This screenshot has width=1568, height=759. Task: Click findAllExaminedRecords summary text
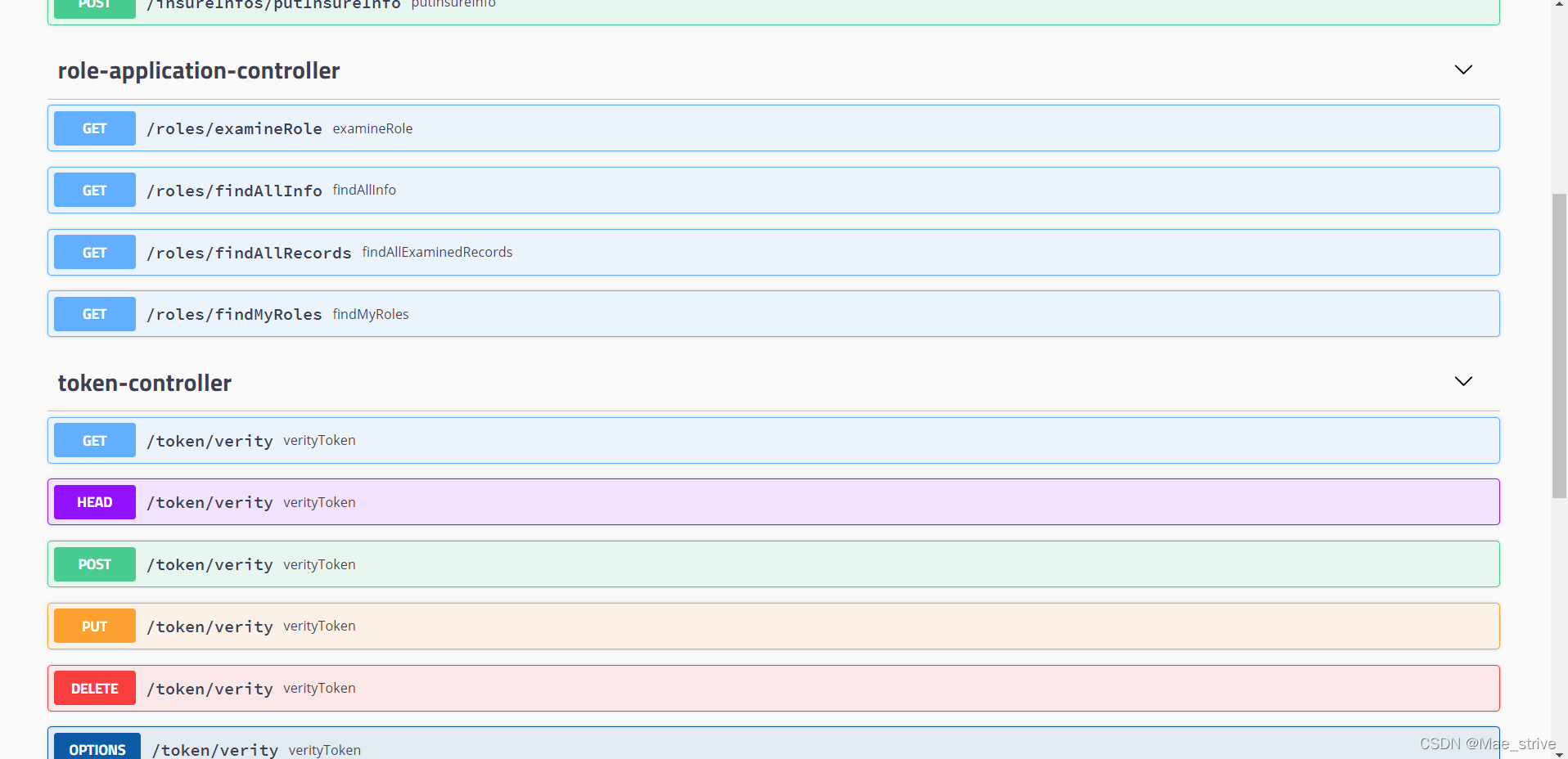tap(437, 252)
